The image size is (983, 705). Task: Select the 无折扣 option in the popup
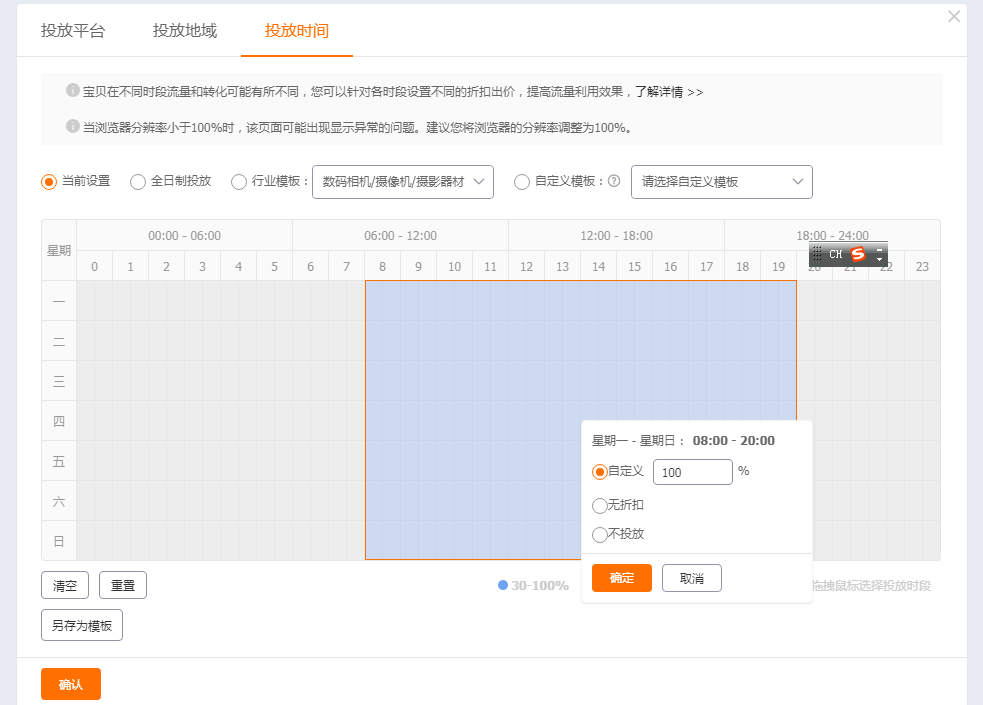[600, 505]
